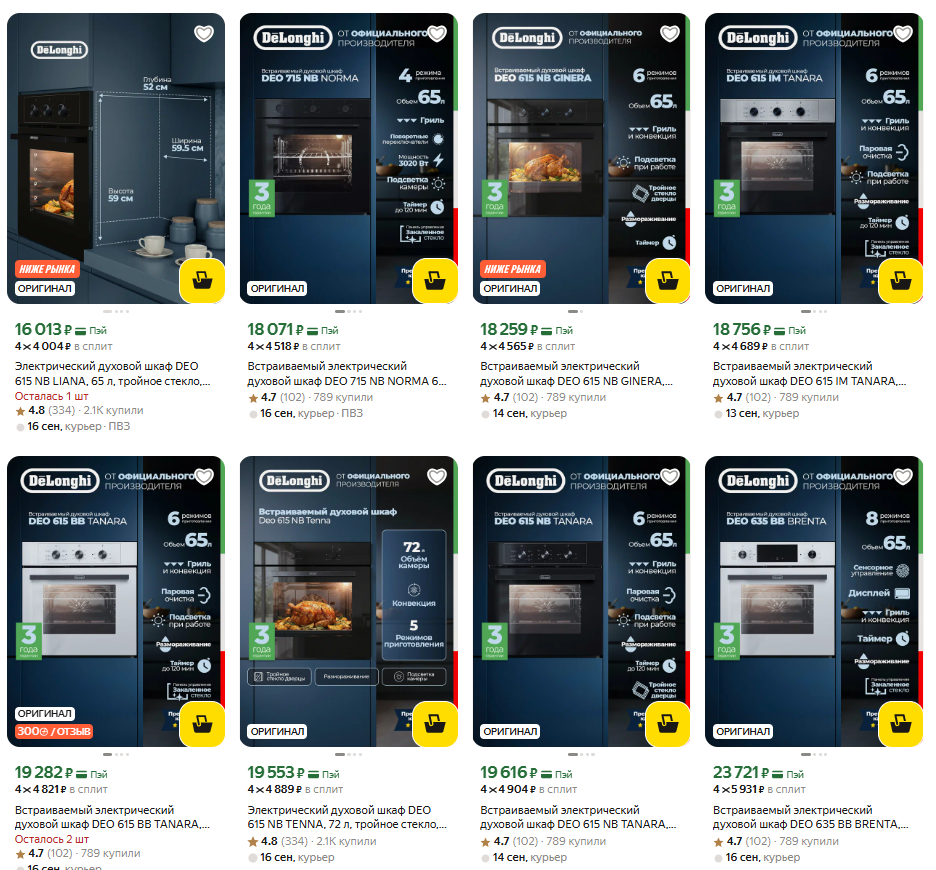Open DEO 615 NB TENNA product title
Image resolution: width=936 pixels, height=870 pixels.
[347, 817]
